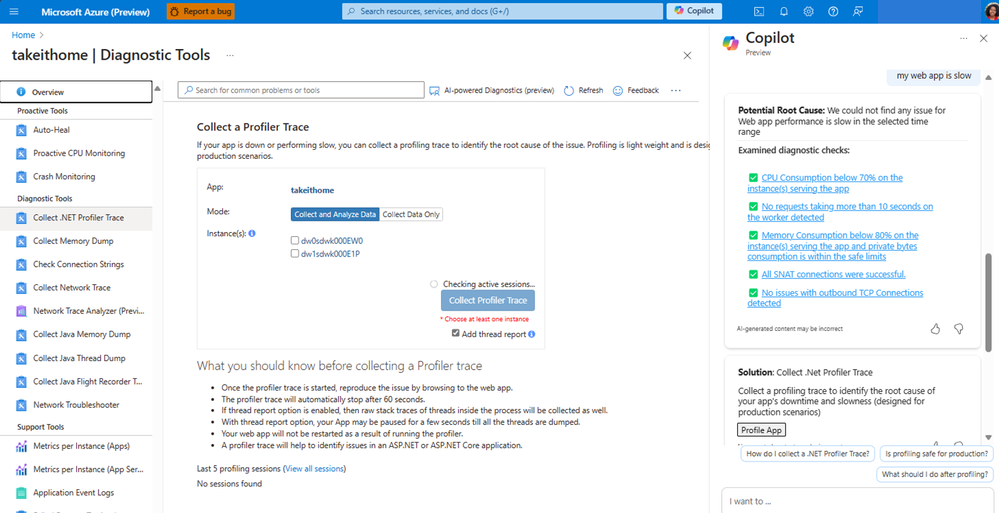Screen dimensions: 999x513
Task: Open the Copilot panel ellipsis menu
Action: 964,39
